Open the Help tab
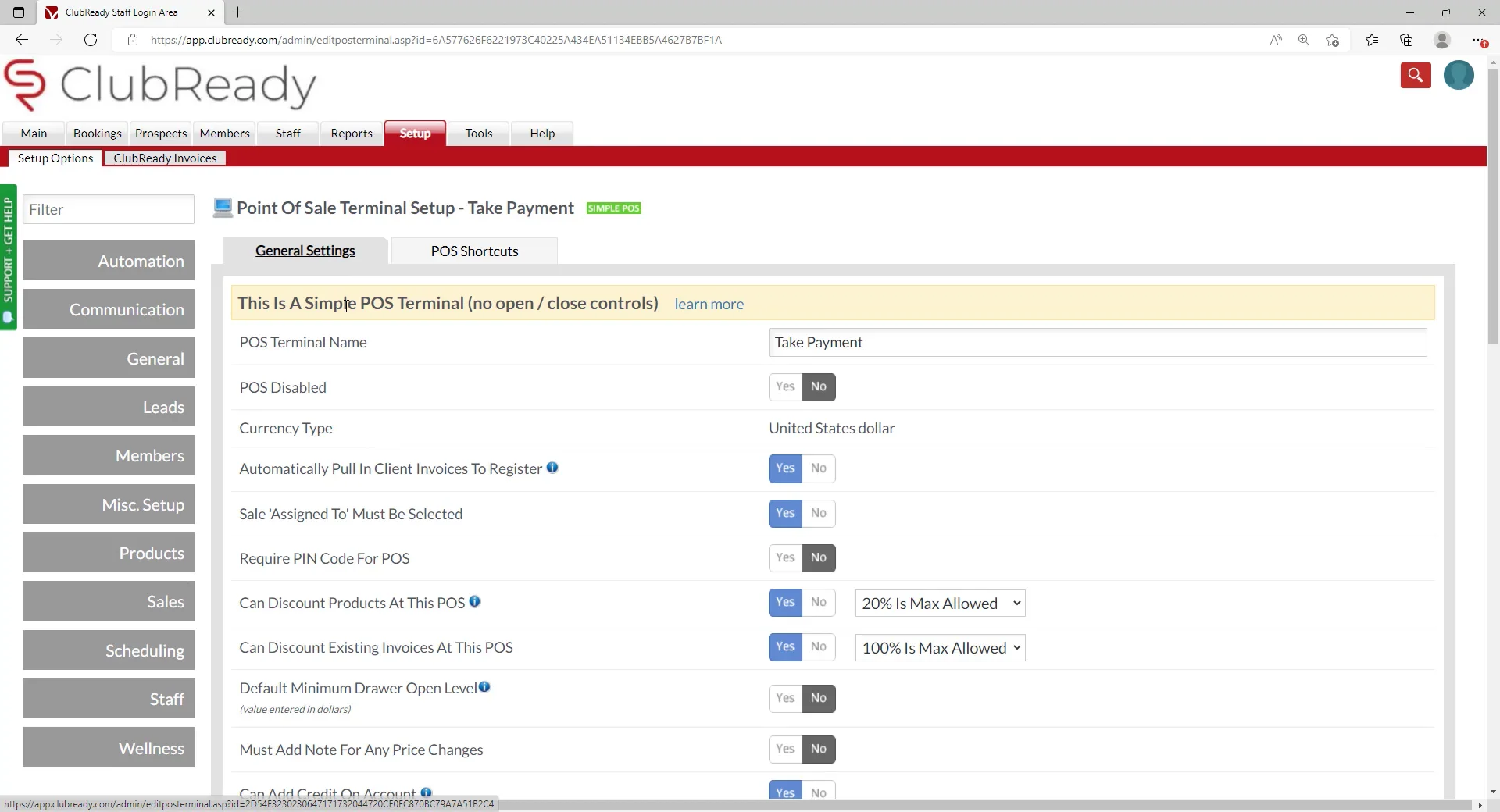 pos(542,134)
